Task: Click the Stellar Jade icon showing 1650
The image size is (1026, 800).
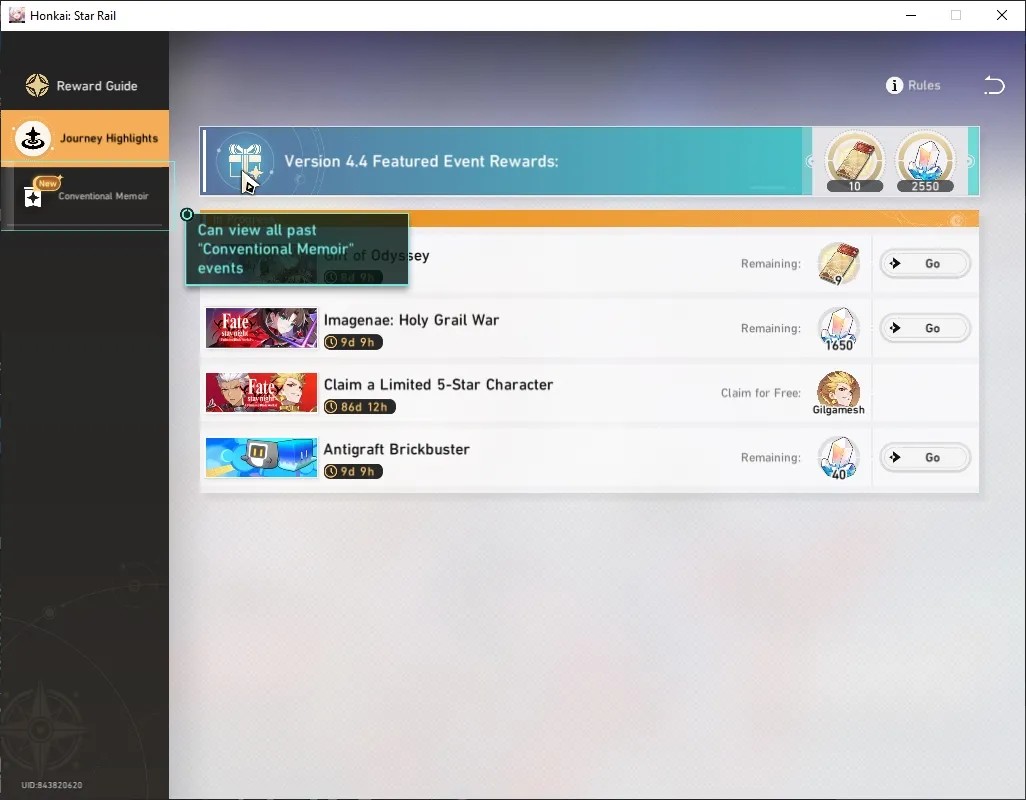Action: (x=839, y=329)
